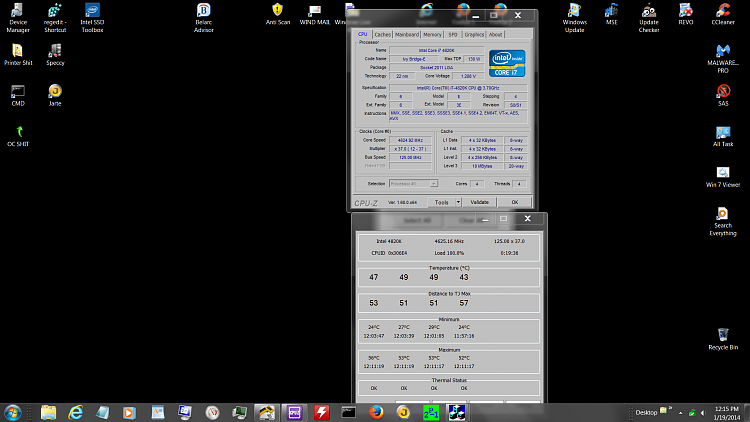Select the Printer Shit folder on the desktop

pos(18,55)
